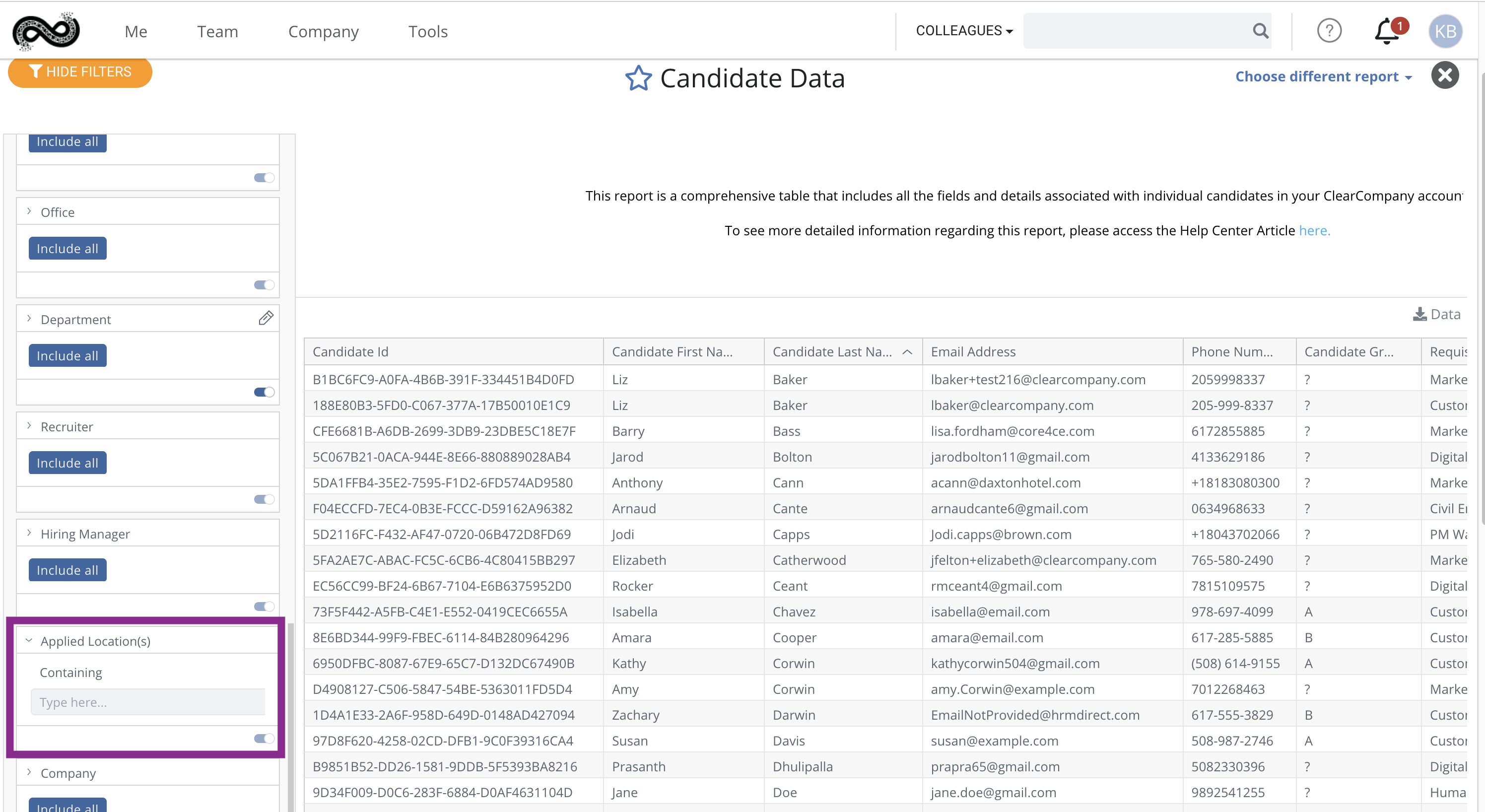This screenshot has width=1485, height=812.
Task: Focus the Applied Location(s) Type here field
Action: [x=148, y=702]
